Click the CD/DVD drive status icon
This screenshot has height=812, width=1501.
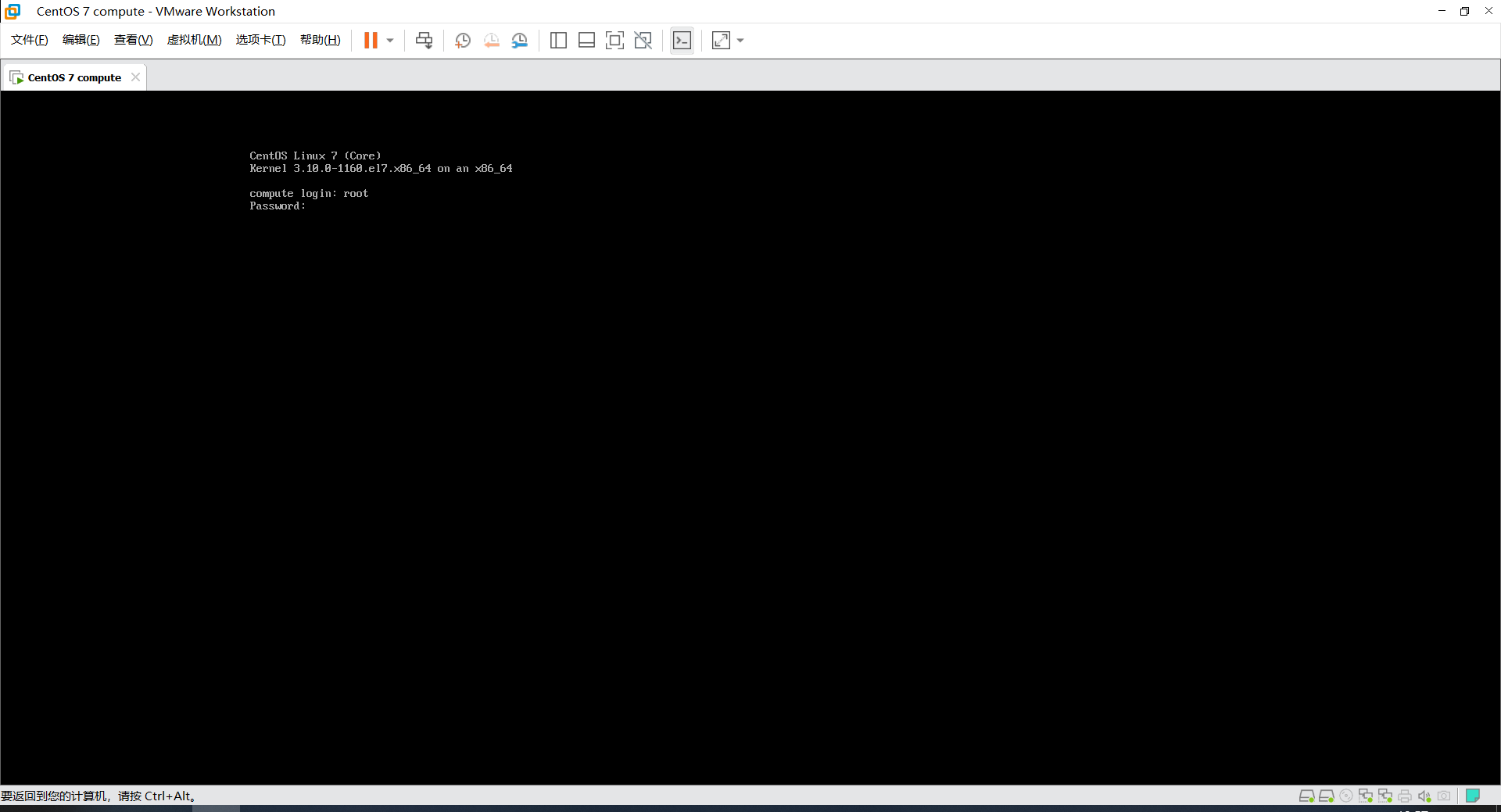(1346, 796)
